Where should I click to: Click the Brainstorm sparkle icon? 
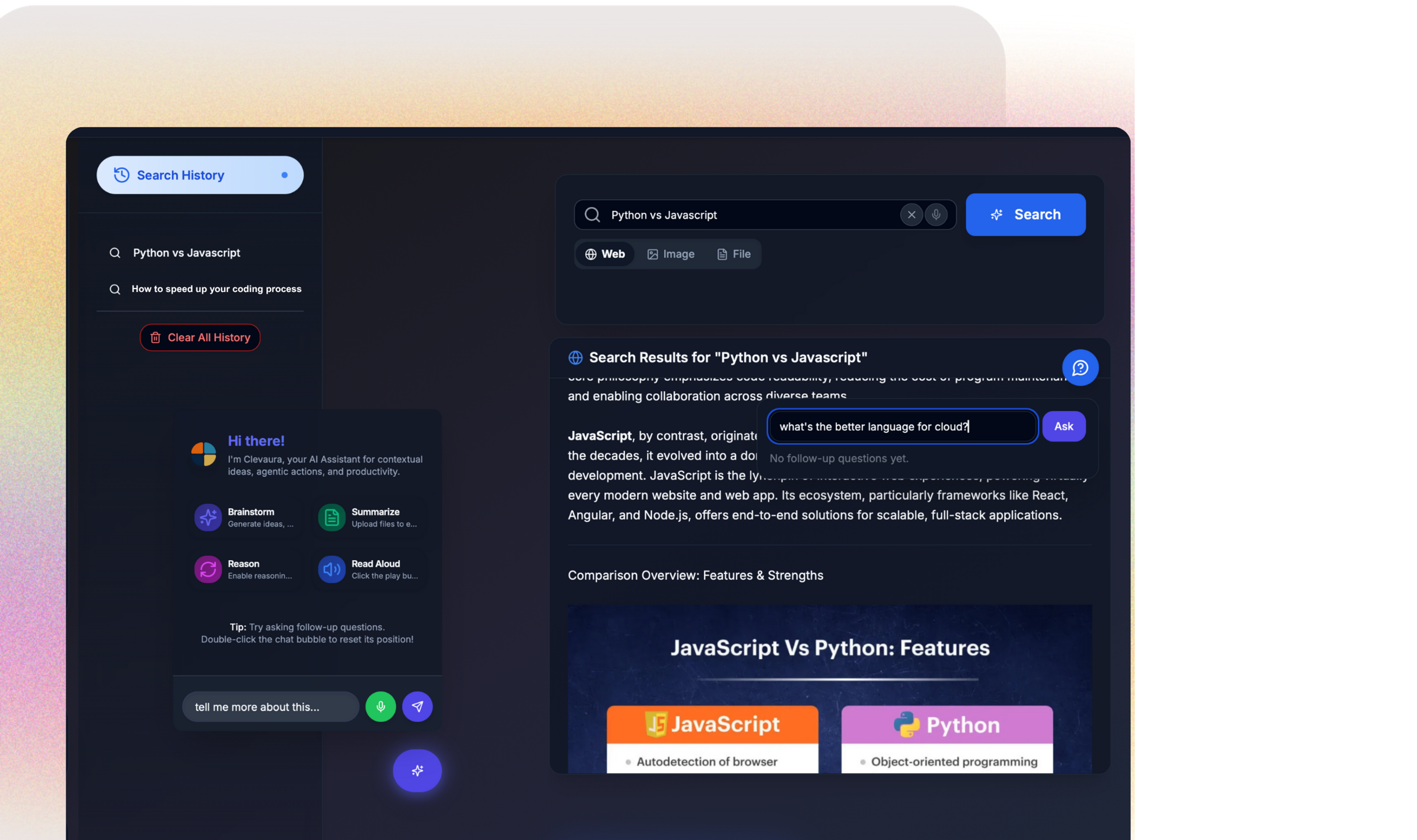click(208, 517)
